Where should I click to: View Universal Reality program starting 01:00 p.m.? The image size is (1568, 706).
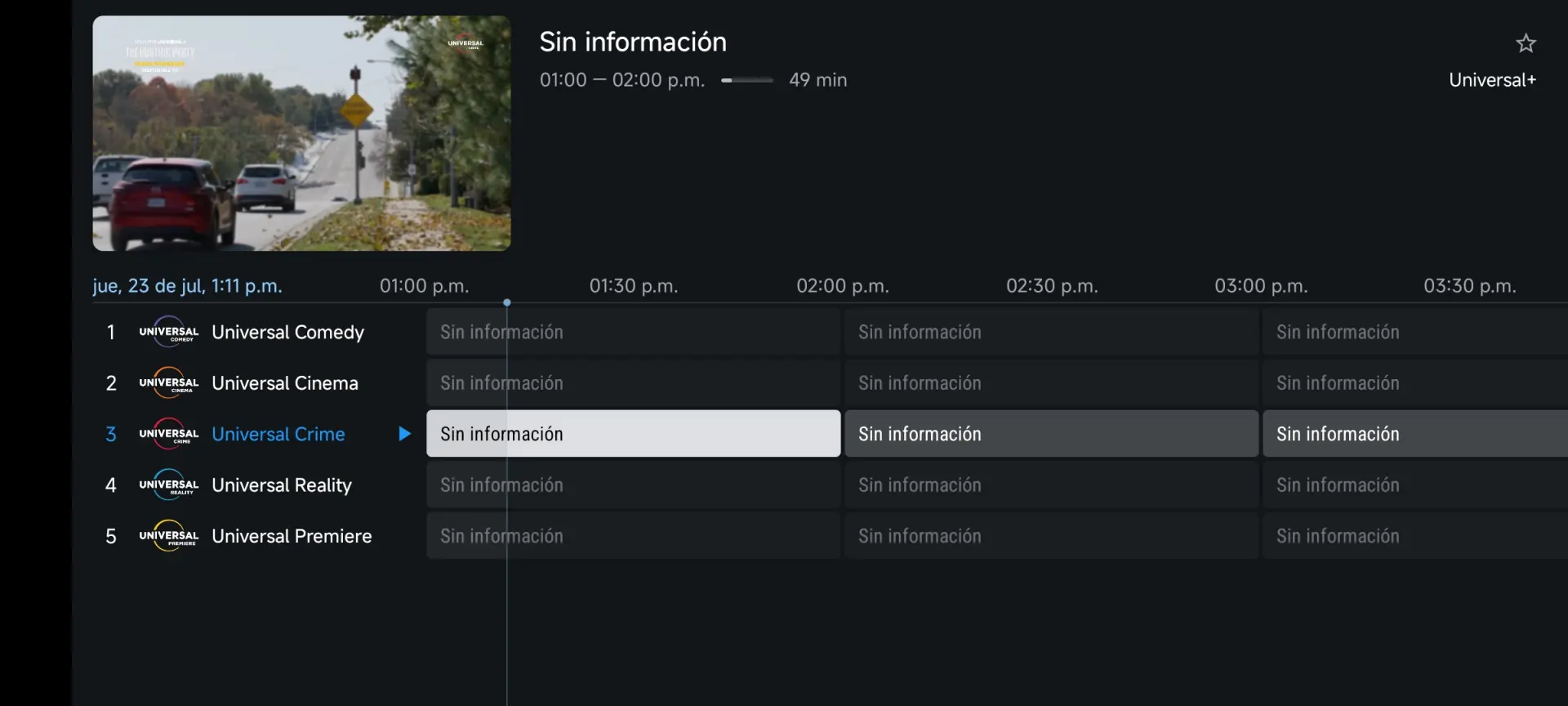633,485
